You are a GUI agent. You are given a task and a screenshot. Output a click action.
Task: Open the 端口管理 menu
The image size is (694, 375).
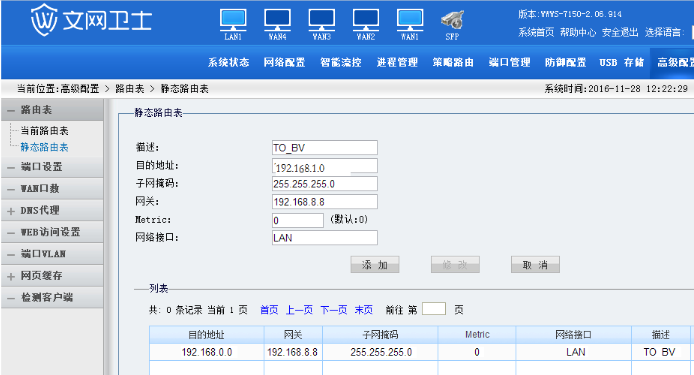coord(509,62)
